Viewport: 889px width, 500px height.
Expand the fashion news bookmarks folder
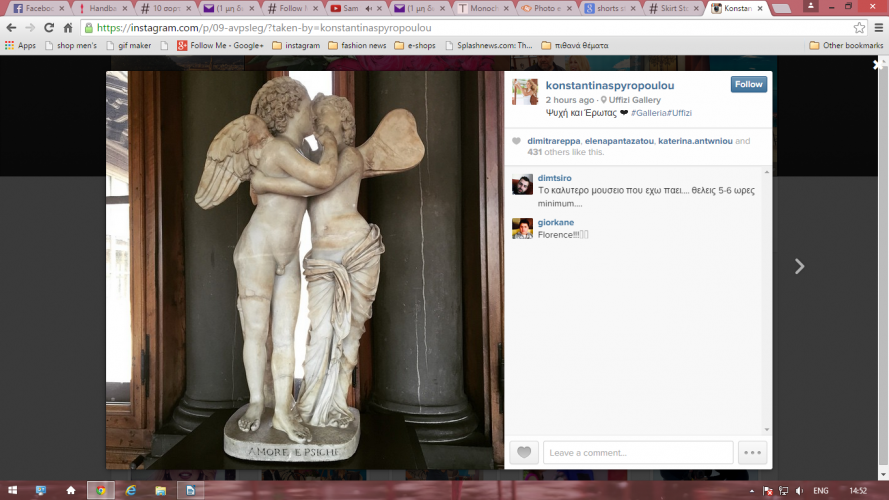357,45
